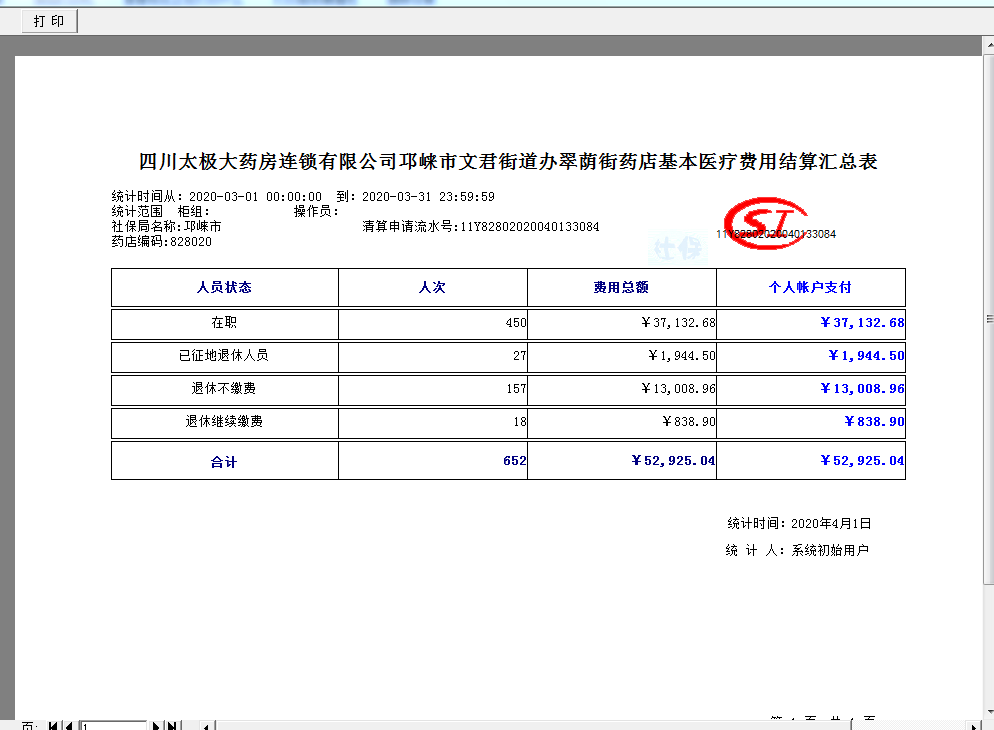Click the 操作员 label
This screenshot has height=730, width=994.
316,212
